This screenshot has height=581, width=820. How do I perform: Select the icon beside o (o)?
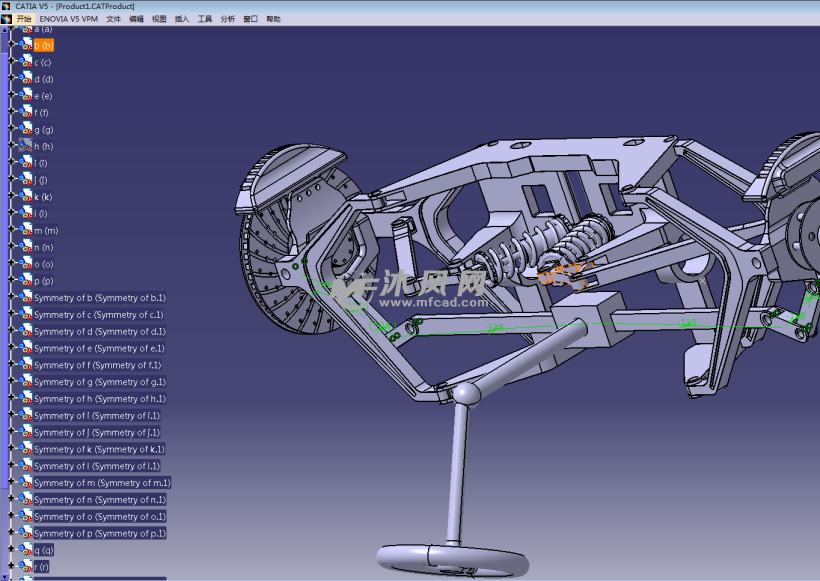pos(26,264)
